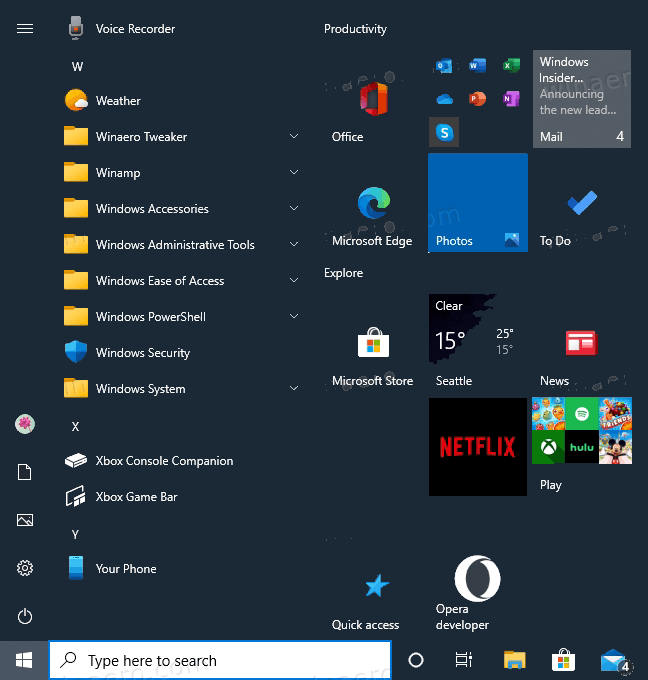Open Spotify in Play folder
648x680 pixels.
[x=582, y=414]
